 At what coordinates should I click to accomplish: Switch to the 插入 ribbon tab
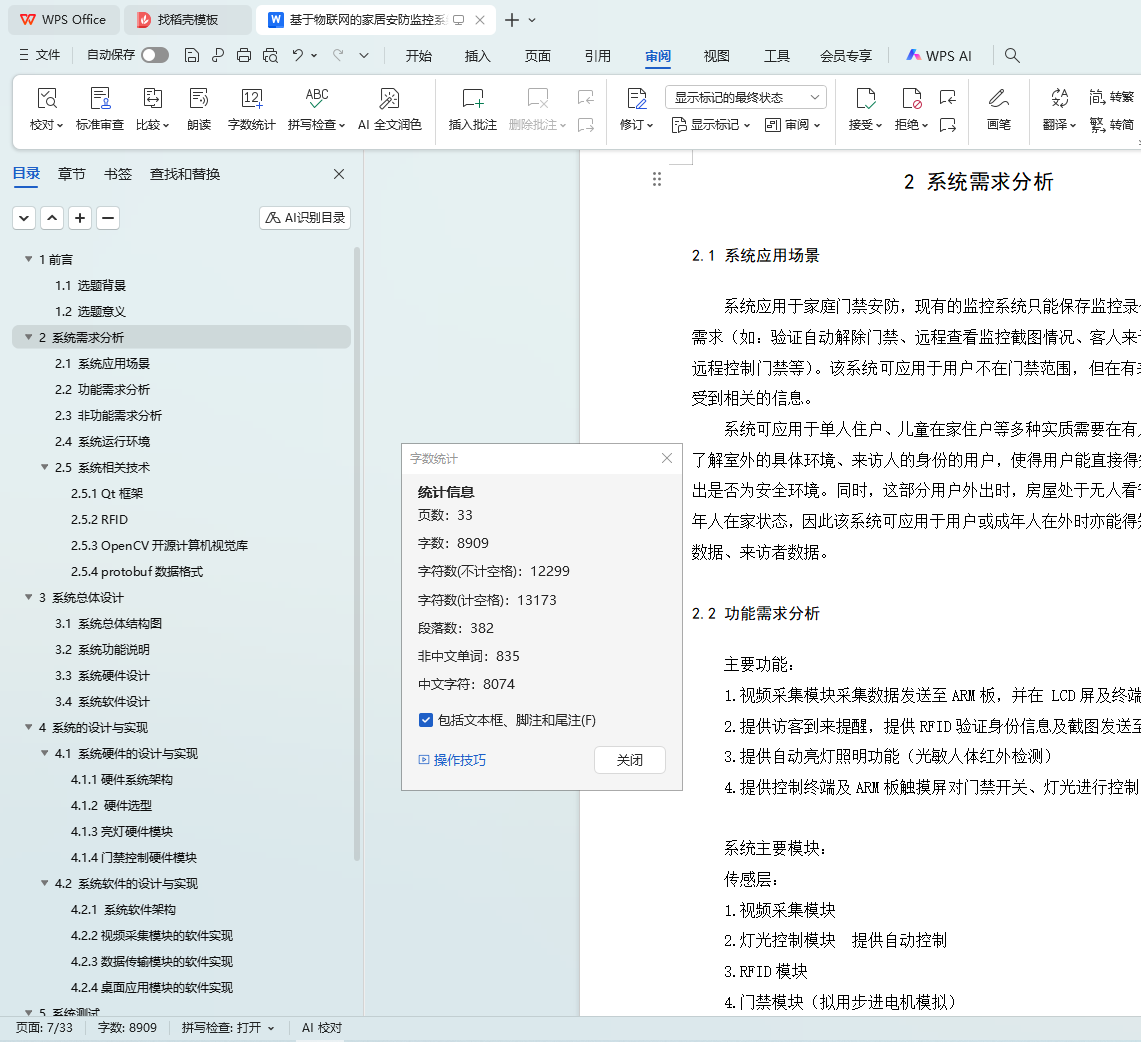[x=478, y=56]
